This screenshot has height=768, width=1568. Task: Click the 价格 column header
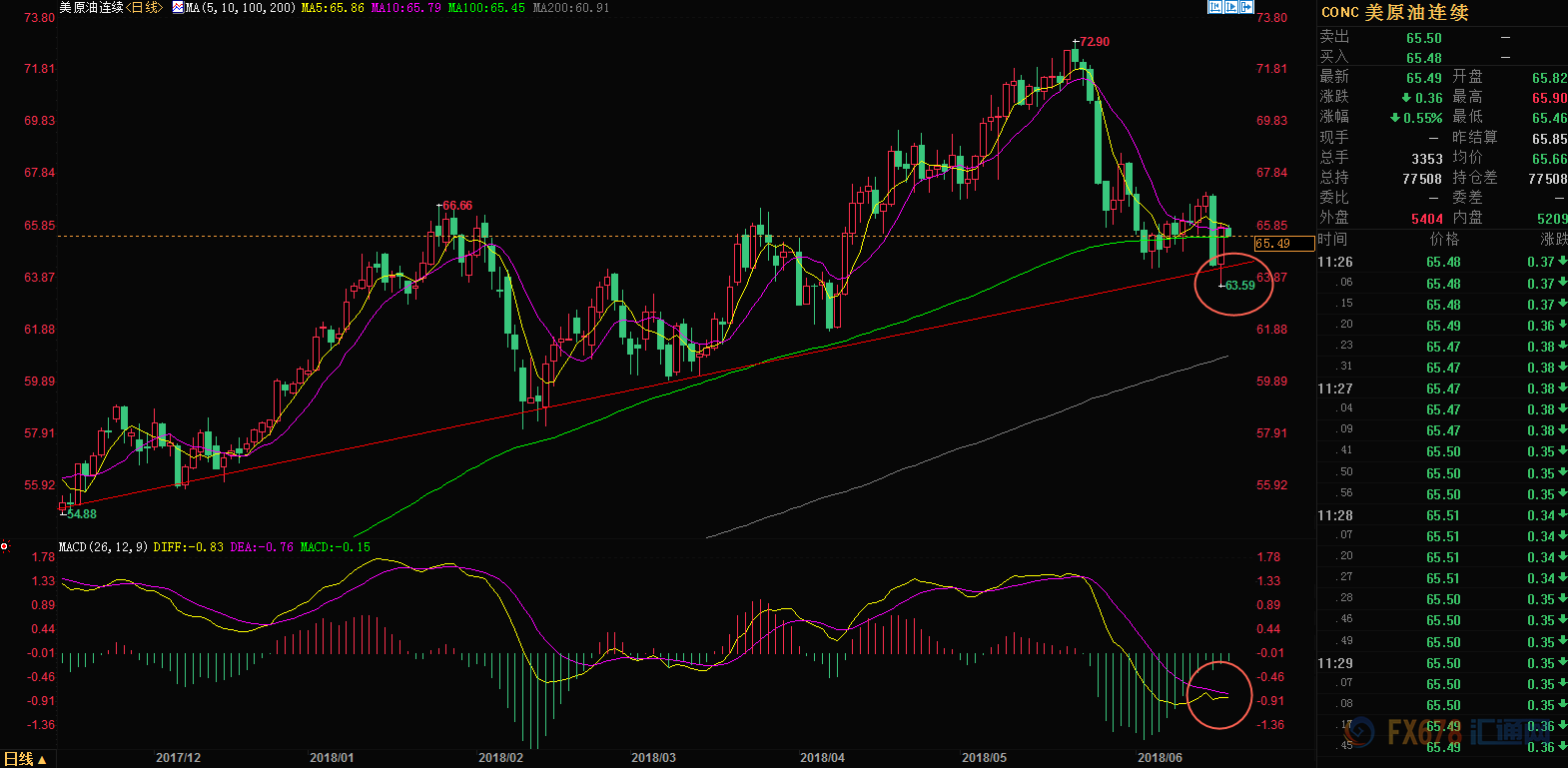coord(1444,240)
